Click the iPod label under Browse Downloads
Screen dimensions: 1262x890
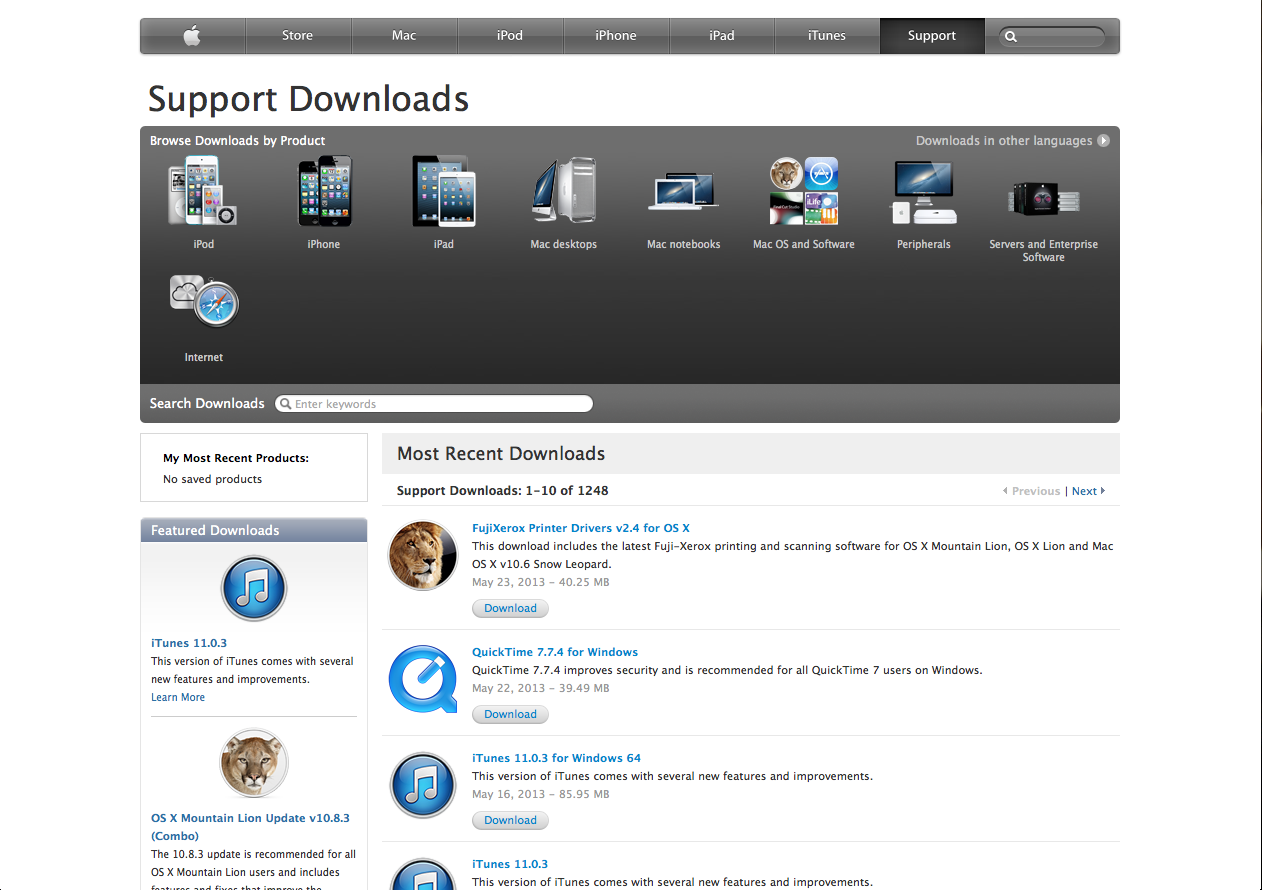tap(204, 244)
